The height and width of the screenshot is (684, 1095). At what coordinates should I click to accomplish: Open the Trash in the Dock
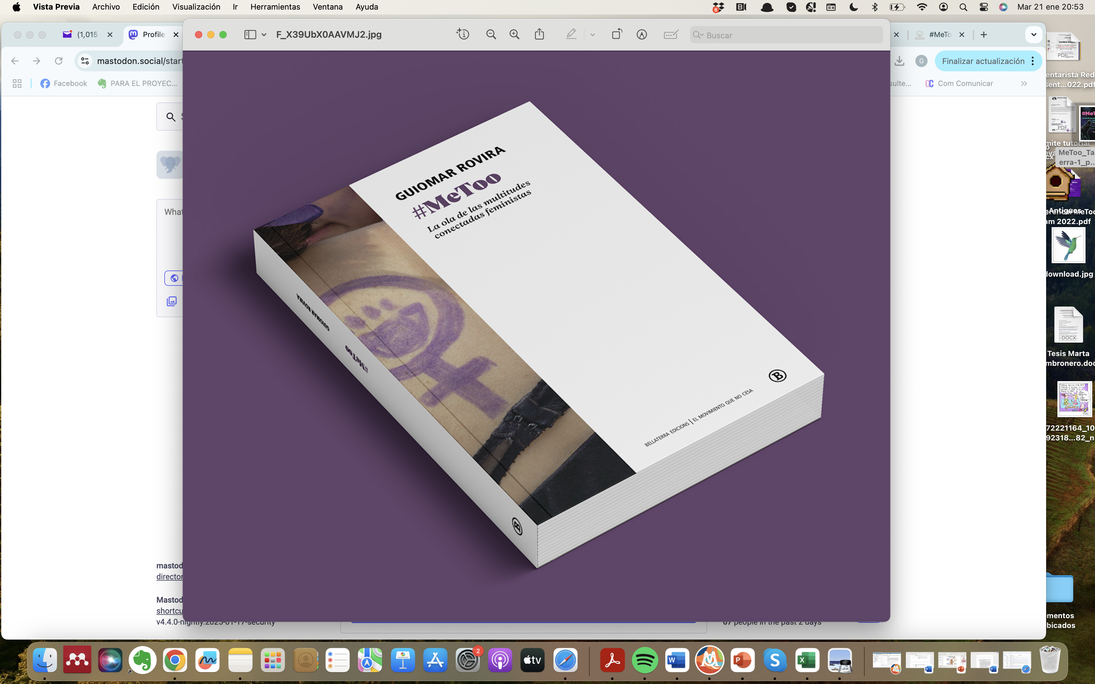1050,660
